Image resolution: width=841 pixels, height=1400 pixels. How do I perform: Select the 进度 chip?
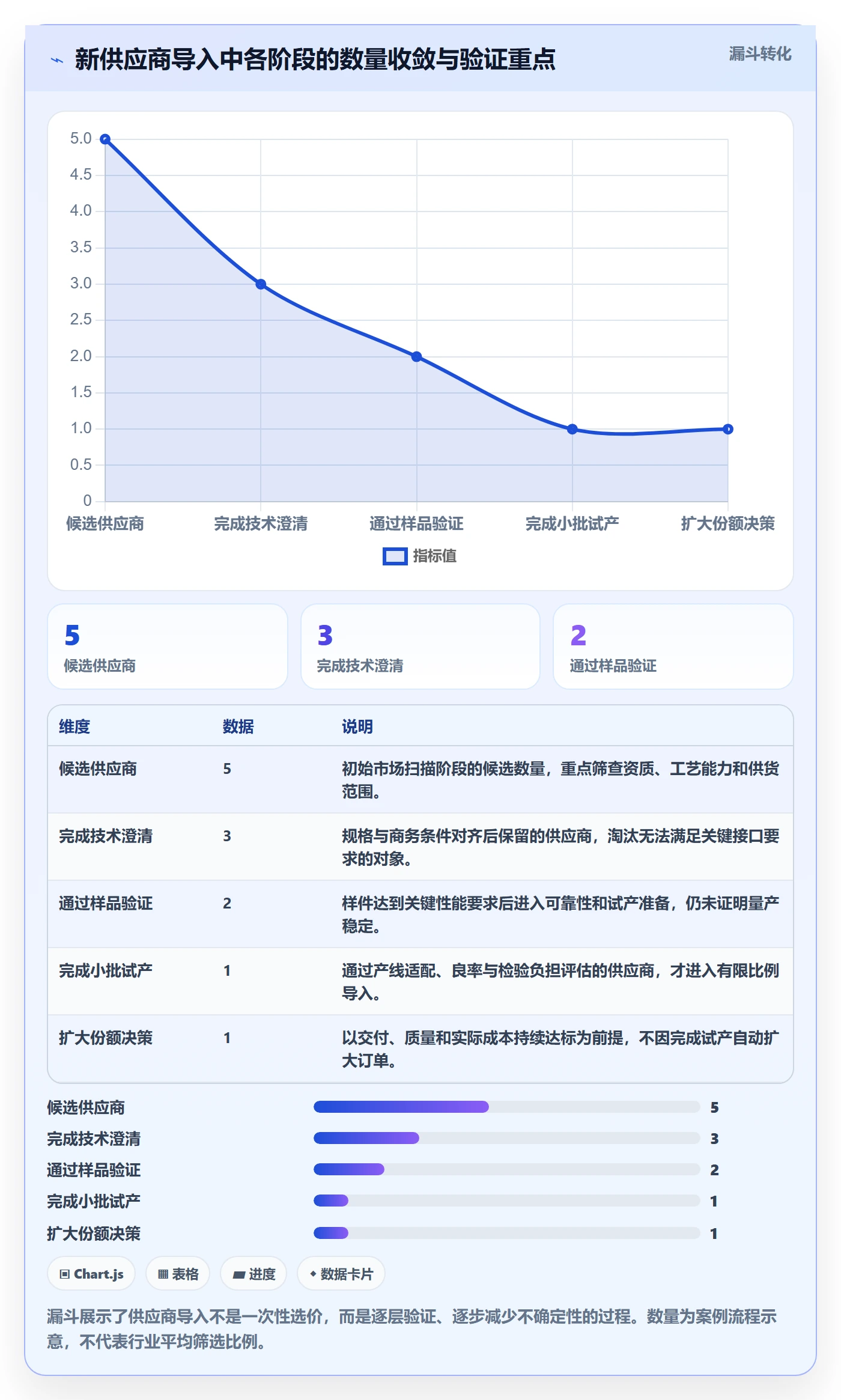(254, 1274)
